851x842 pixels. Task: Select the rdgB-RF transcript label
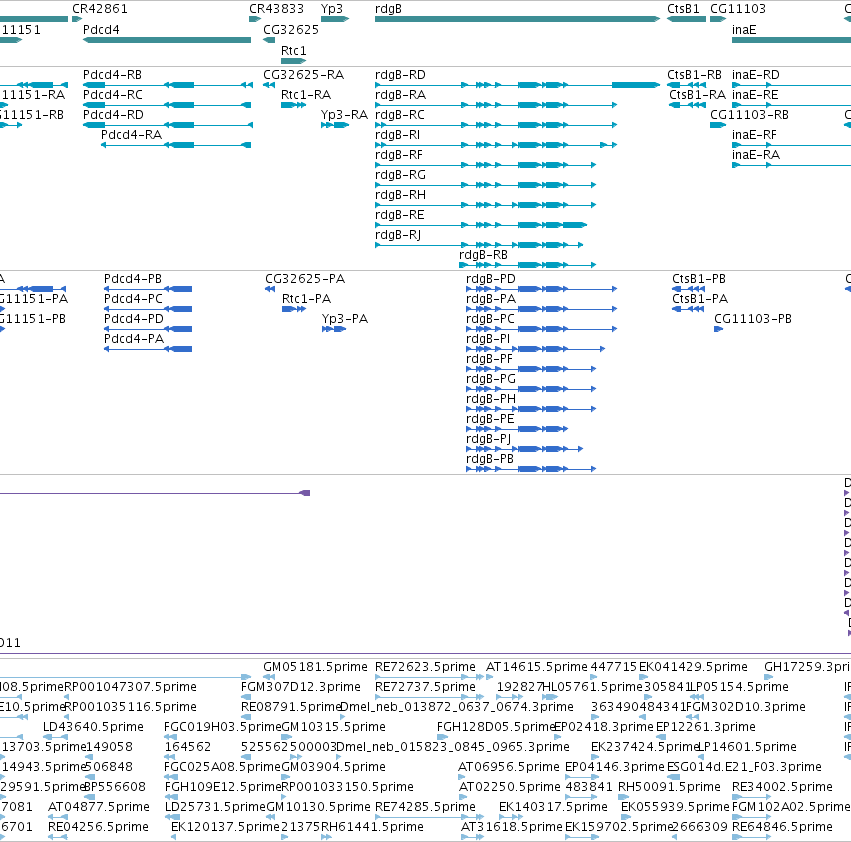pyautogui.click(x=398, y=155)
